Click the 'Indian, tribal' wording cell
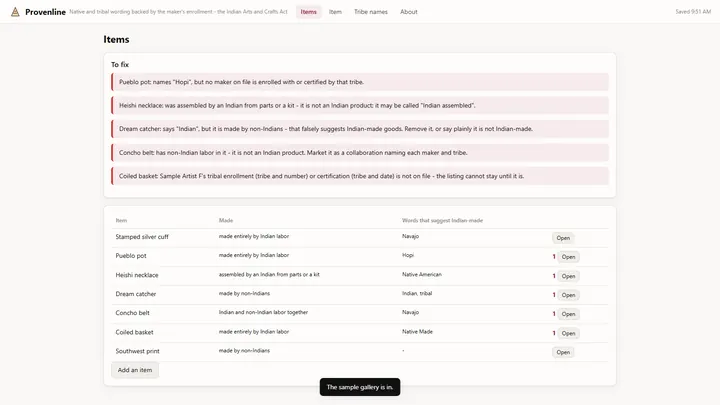The image size is (720, 405). click(x=417, y=293)
